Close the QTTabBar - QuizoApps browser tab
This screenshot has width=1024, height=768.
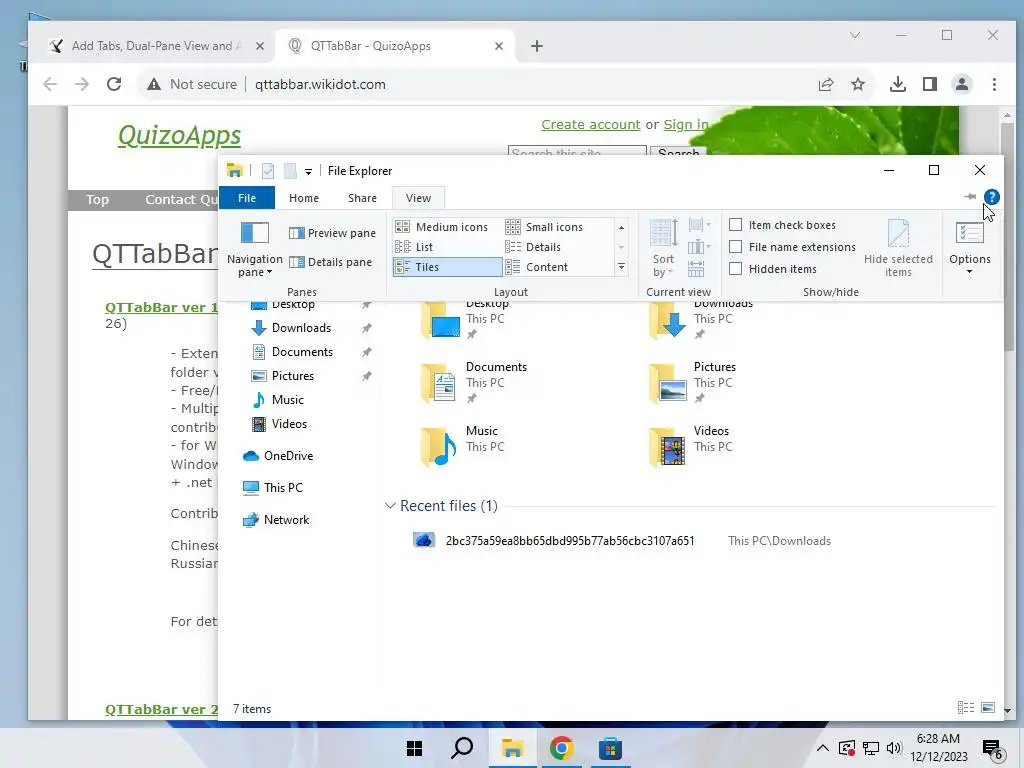tap(499, 46)
